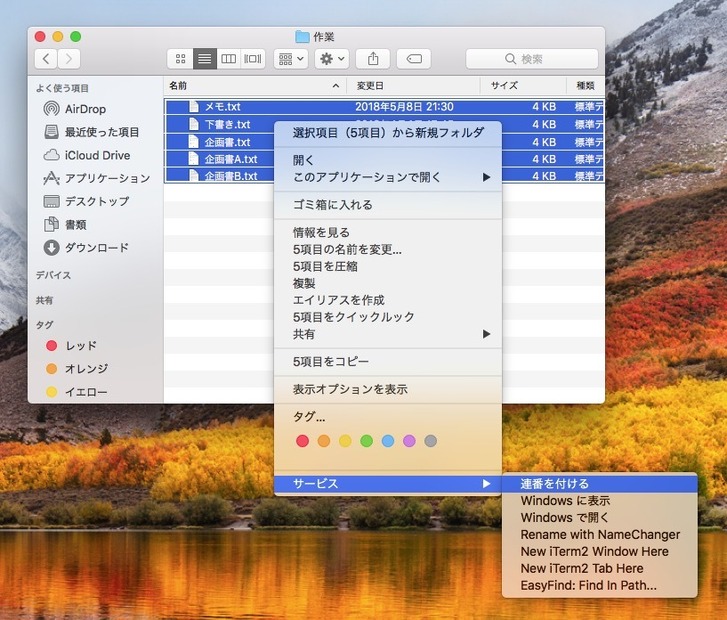The height and width of the screenshot is (620, 727).
Task: Sort by the 種類 column header
Action: (586, 86)
